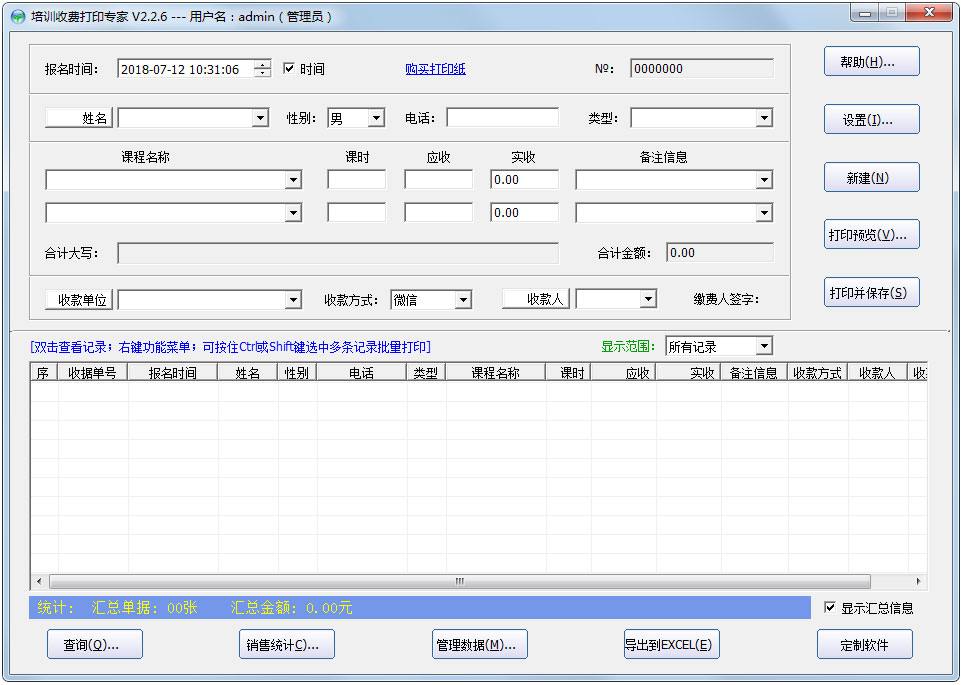Click the first 应收 input field
The width and height of the screenshot is (963, 685).
tap(439, 180)
